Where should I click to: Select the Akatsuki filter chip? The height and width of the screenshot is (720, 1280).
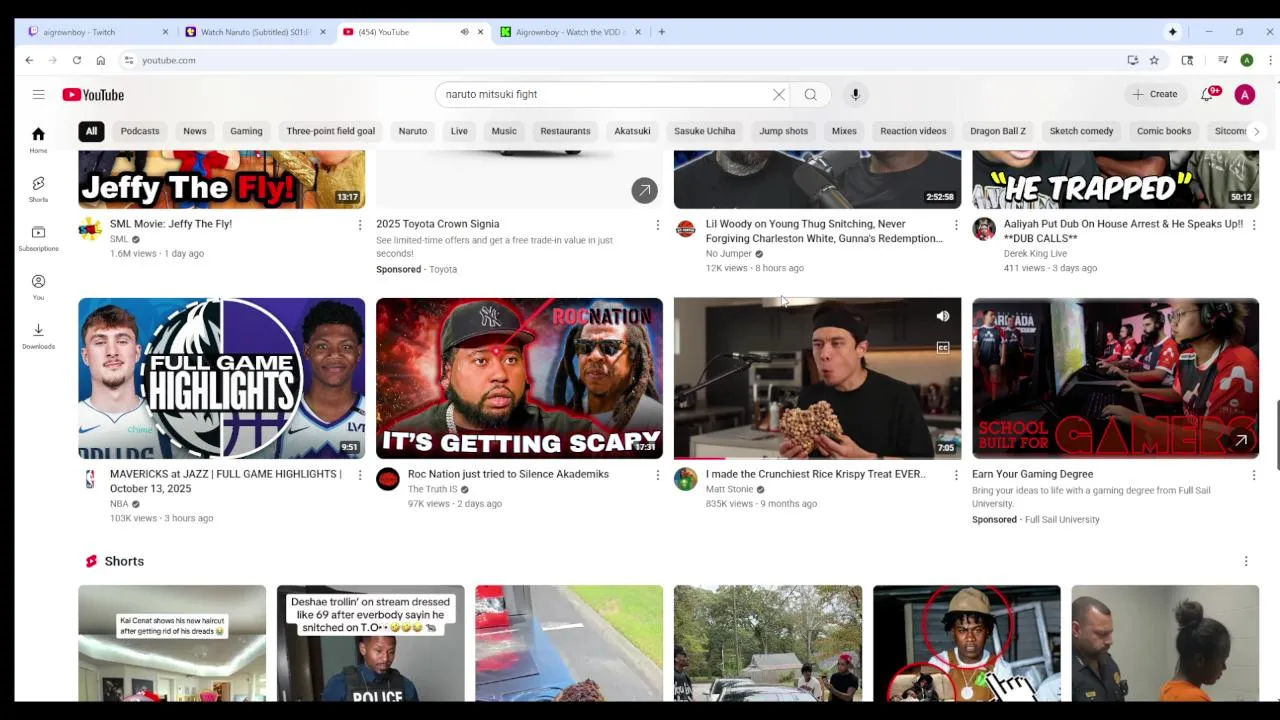[x=632, y=131]
